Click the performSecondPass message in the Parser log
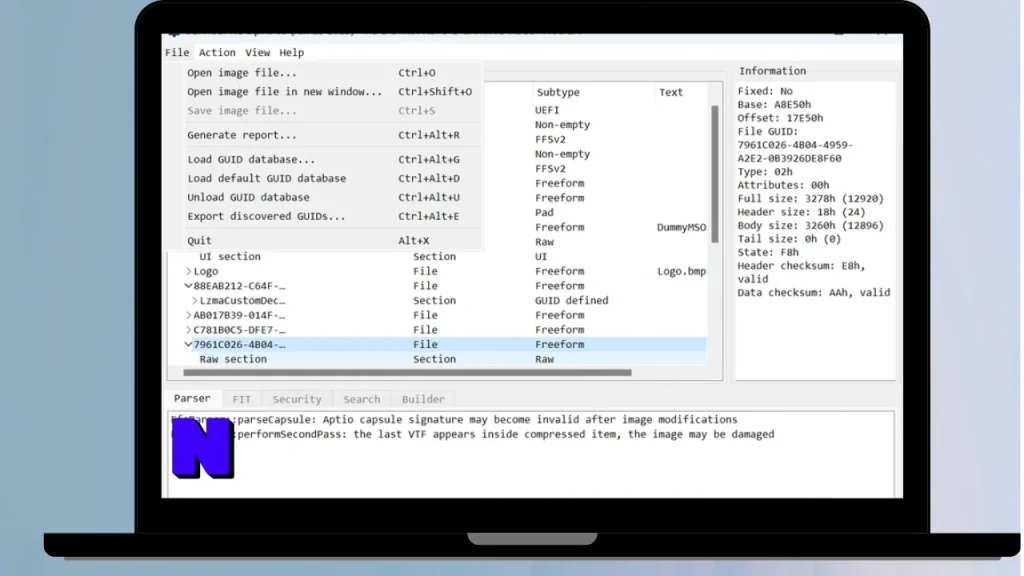Viewport: 1024px width, 576px height. coord(472,434)
